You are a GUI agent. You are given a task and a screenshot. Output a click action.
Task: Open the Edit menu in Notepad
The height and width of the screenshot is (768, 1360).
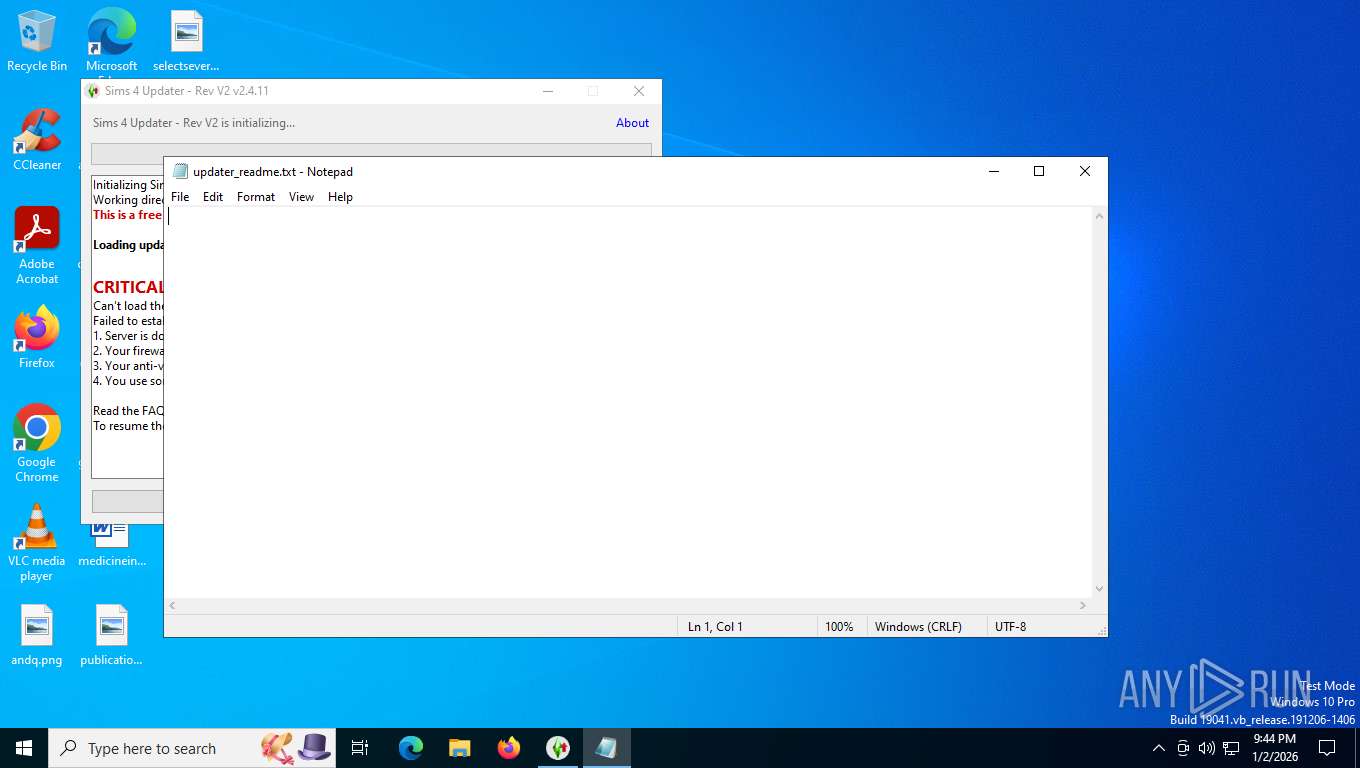click(x=213, y=197)
